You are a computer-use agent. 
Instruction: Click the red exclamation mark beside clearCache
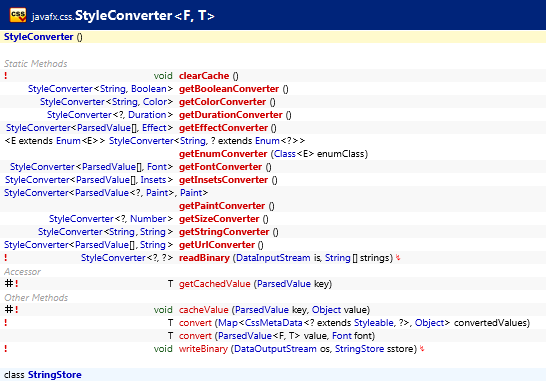point(6,76)
